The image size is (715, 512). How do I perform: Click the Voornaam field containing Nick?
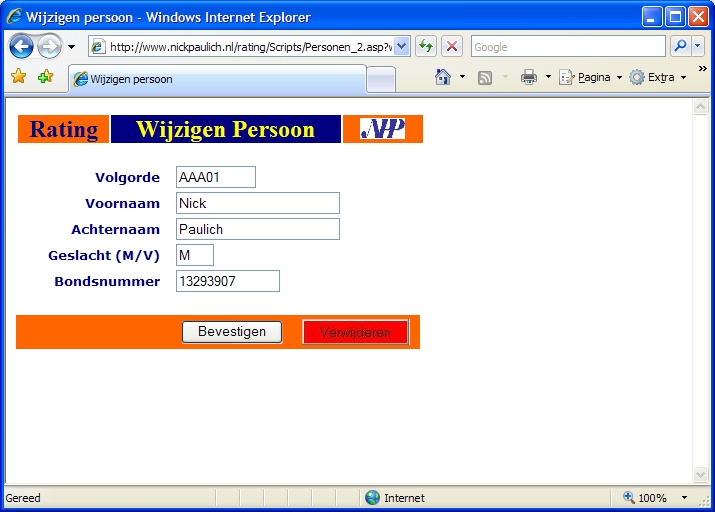pyautogui.click(x=257, y=204)
